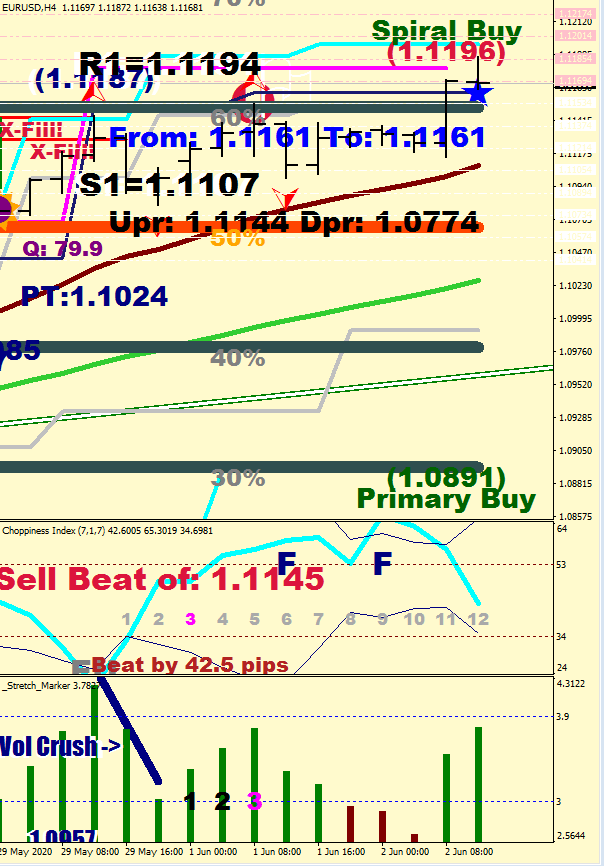Click the gray square before 'Beat by'

pyautogui.click(x=81, y=665)
